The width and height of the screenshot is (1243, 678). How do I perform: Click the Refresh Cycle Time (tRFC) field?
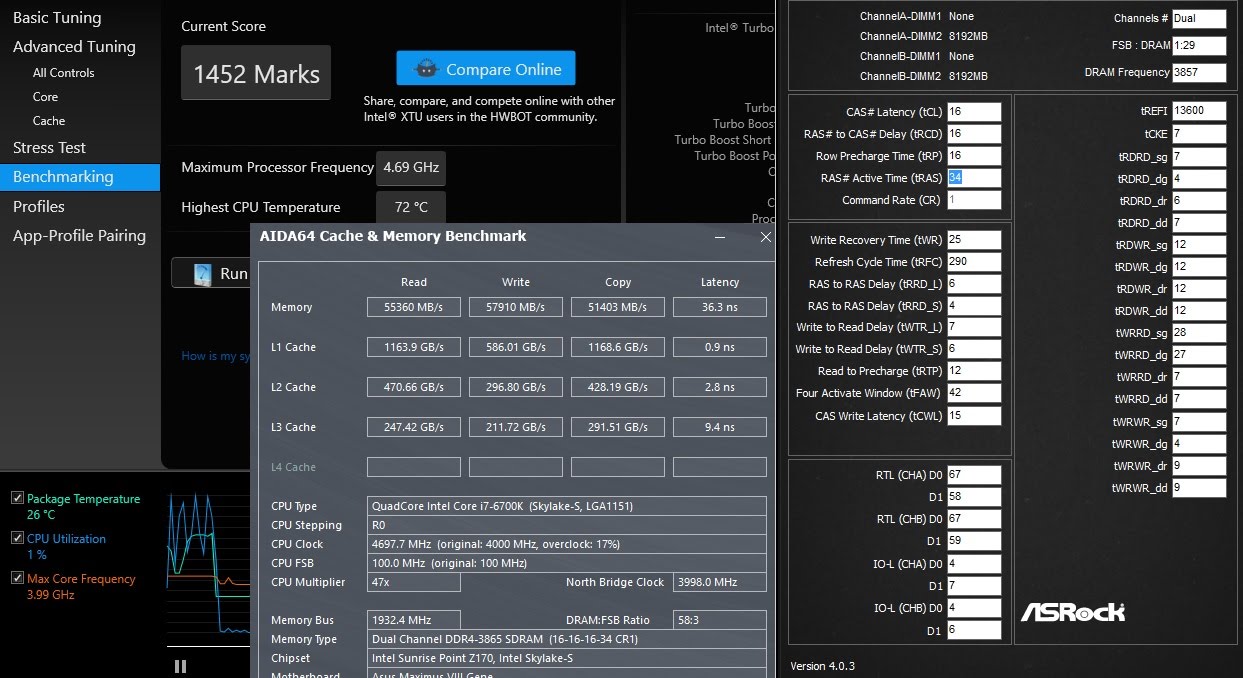click(973, 262)
